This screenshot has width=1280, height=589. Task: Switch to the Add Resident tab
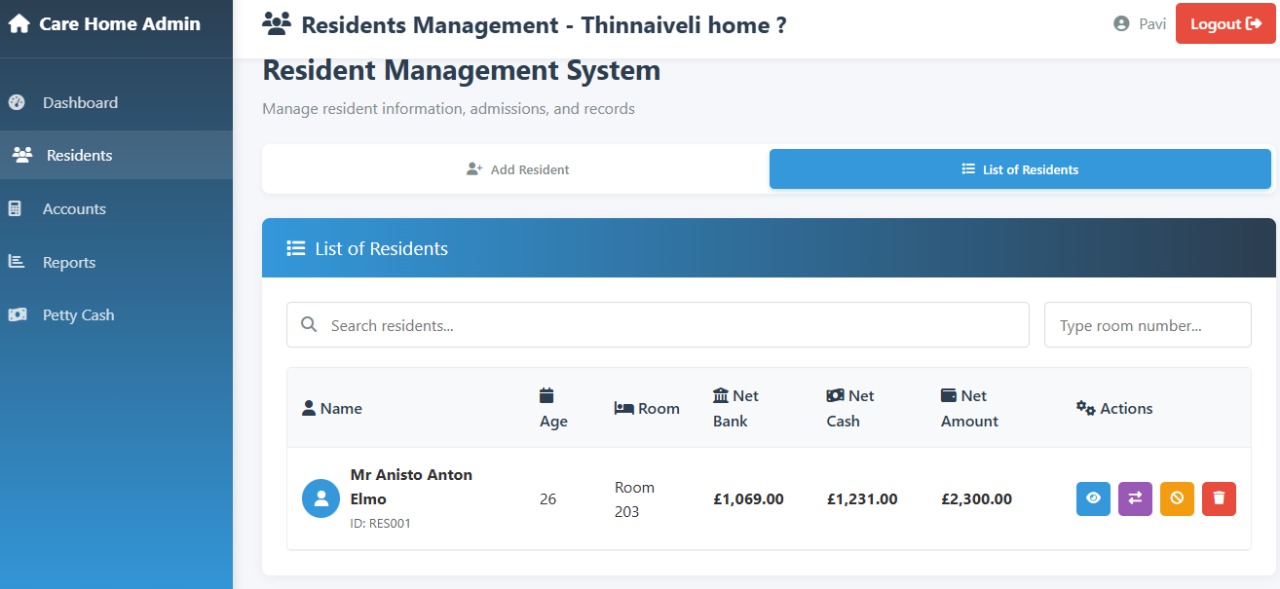pyautogui.click(x=517, y=169)
